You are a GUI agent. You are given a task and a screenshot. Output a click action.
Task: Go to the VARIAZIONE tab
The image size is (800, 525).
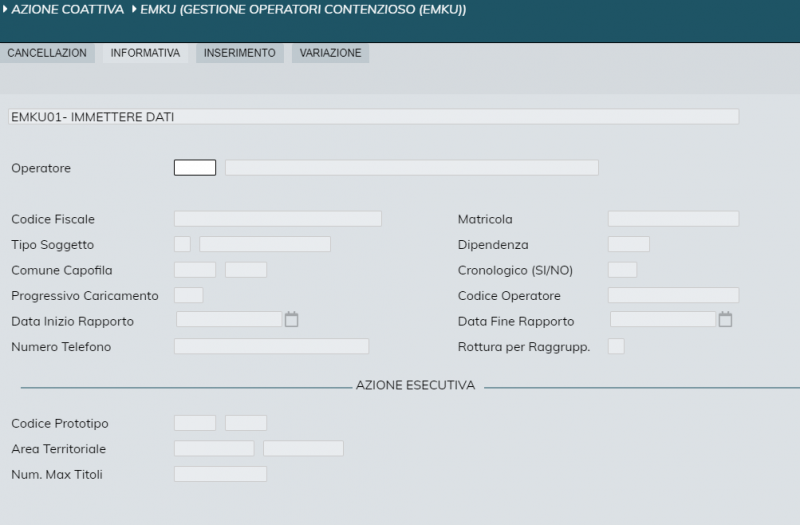(330, 53)
